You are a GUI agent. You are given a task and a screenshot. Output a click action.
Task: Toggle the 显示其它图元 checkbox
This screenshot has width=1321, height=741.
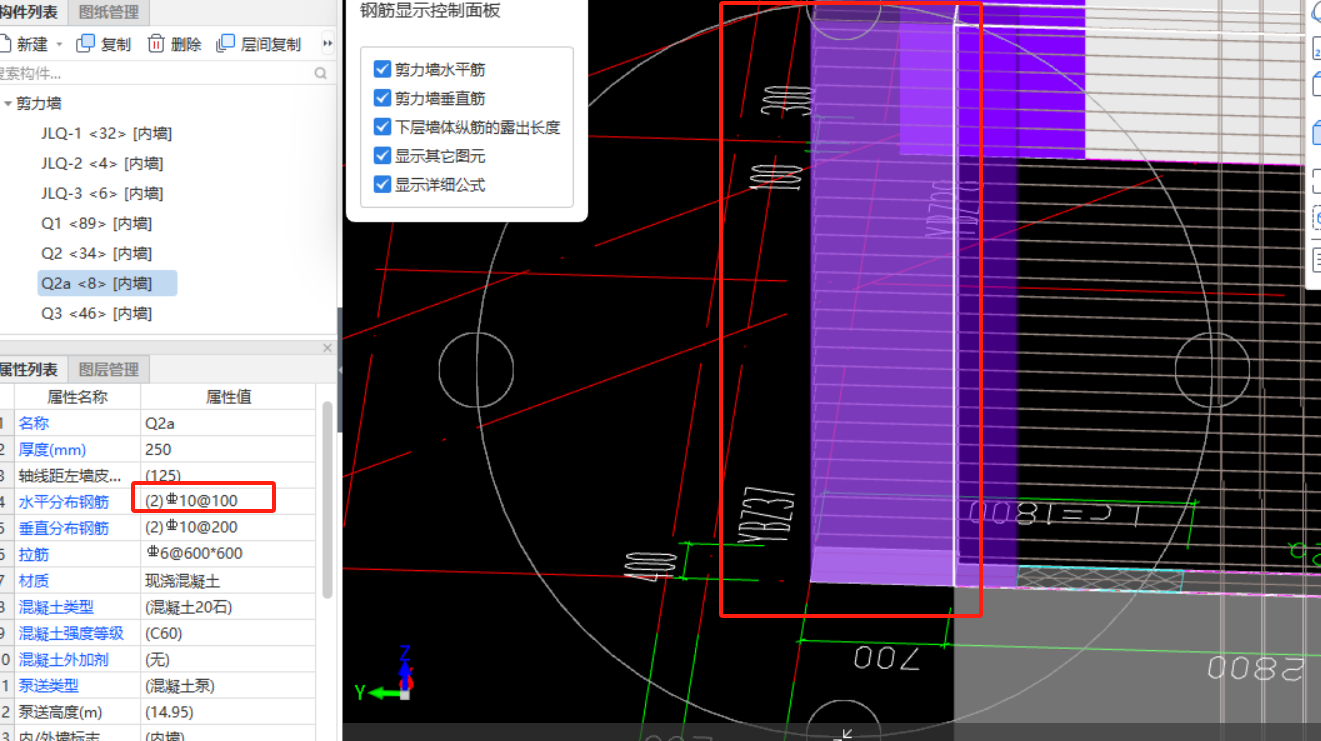381,156
